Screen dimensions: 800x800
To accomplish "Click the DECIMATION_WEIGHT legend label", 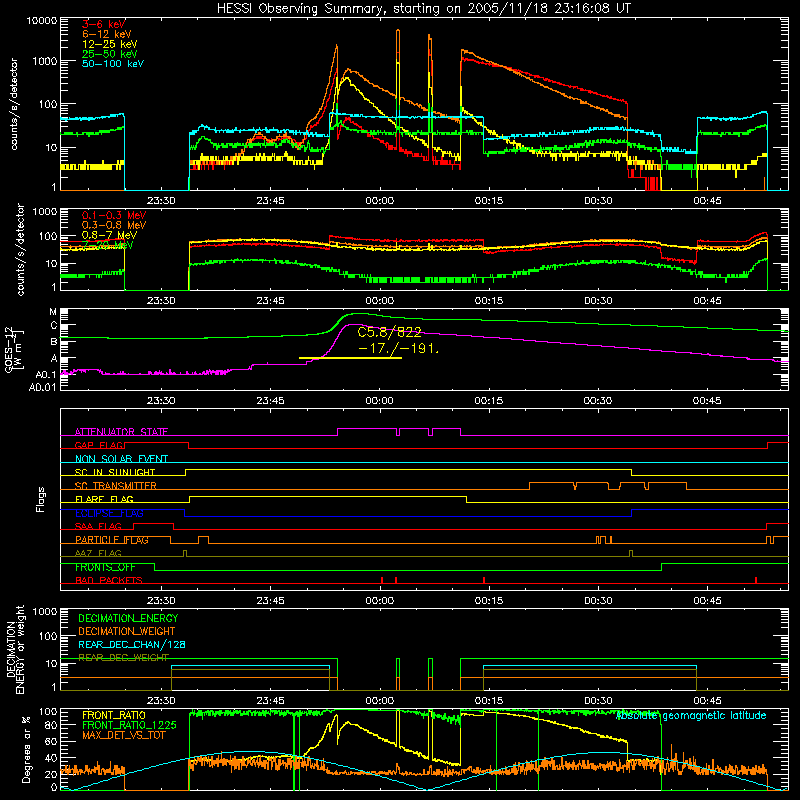I will 127,632.
